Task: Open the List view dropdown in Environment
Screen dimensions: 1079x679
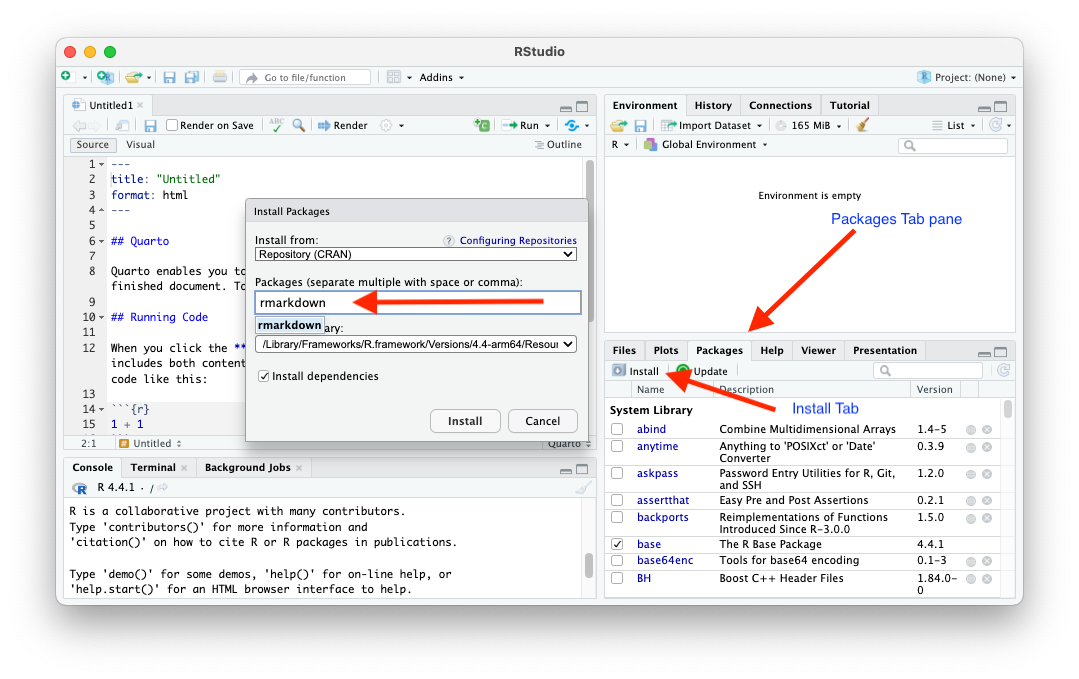Action: coord(954,125)
